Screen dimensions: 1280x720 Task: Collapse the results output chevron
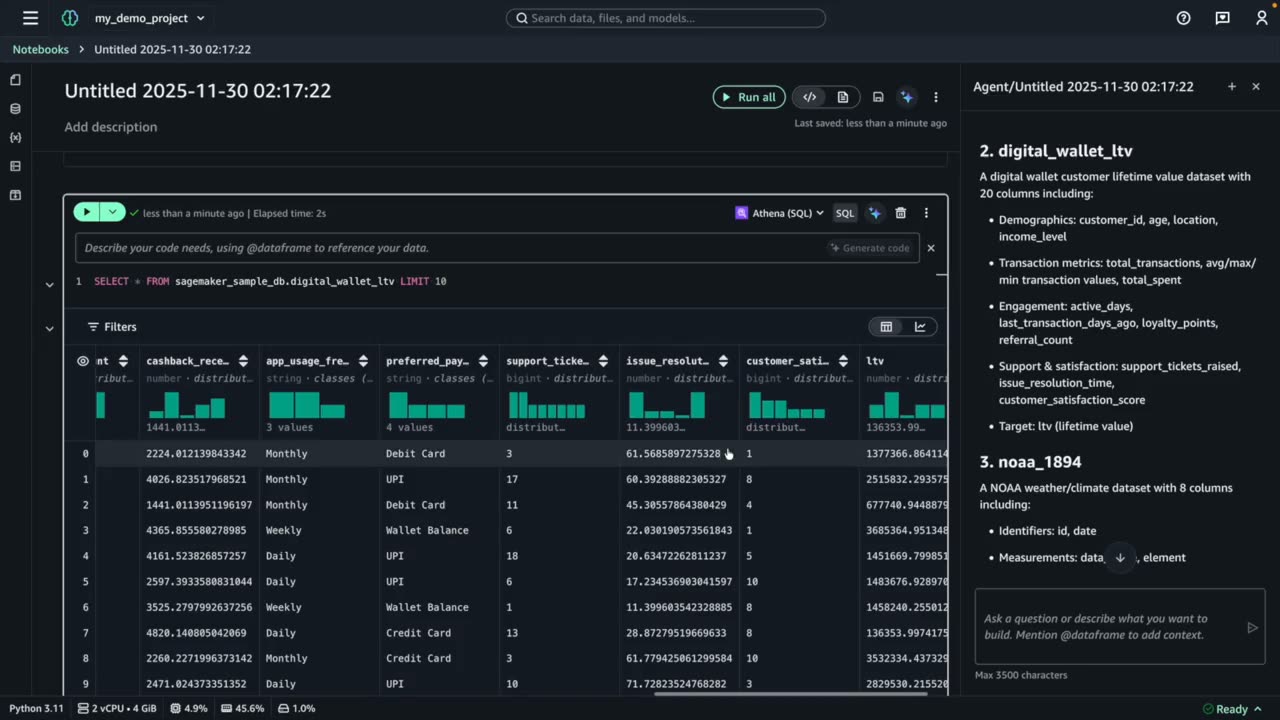[49, 328]
